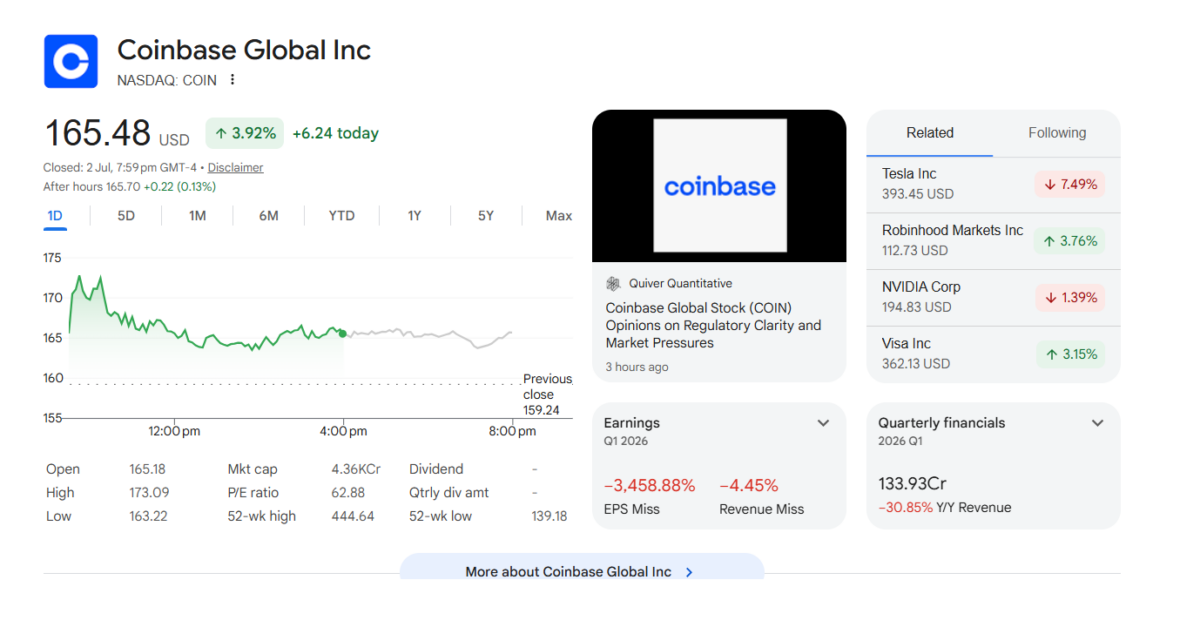Click the -30.85% Y/Y Revenue text
The image size is (1200, 627).
(x=945, y=508)
